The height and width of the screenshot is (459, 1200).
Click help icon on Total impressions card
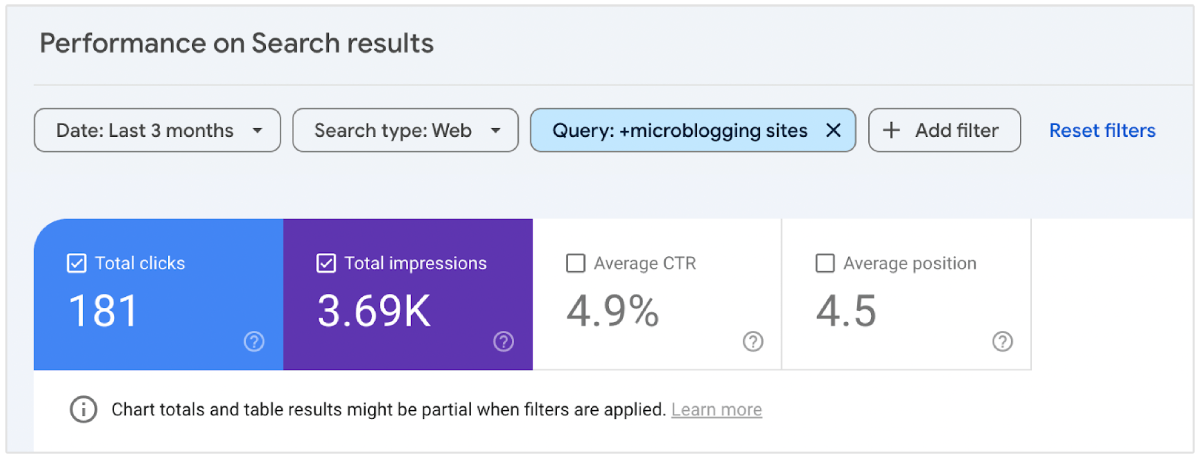click(503, 342)
